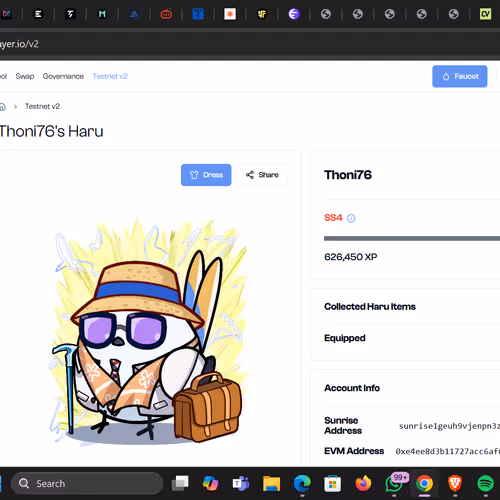Click the Faucet button

point(460,76)
